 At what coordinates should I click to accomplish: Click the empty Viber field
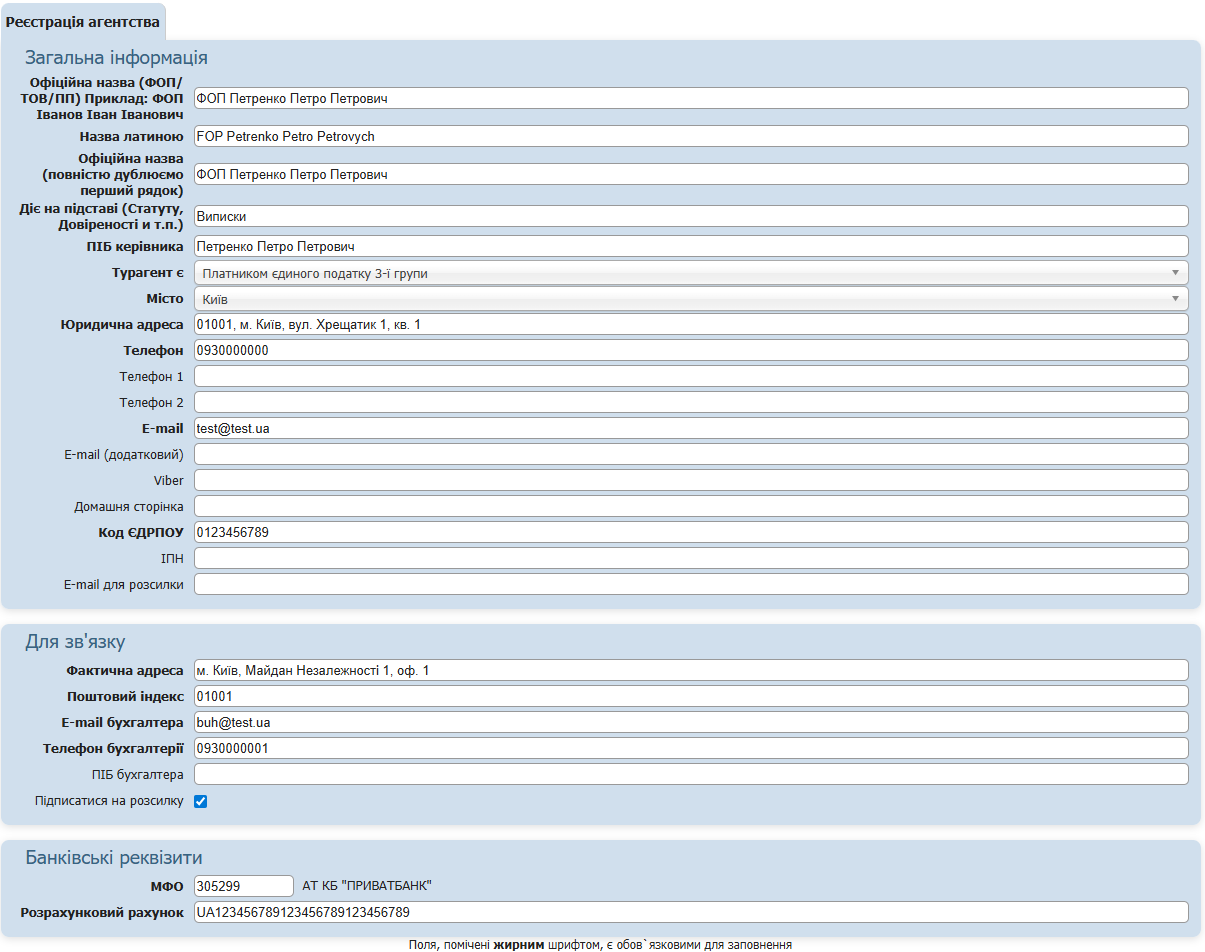[690, 480]
